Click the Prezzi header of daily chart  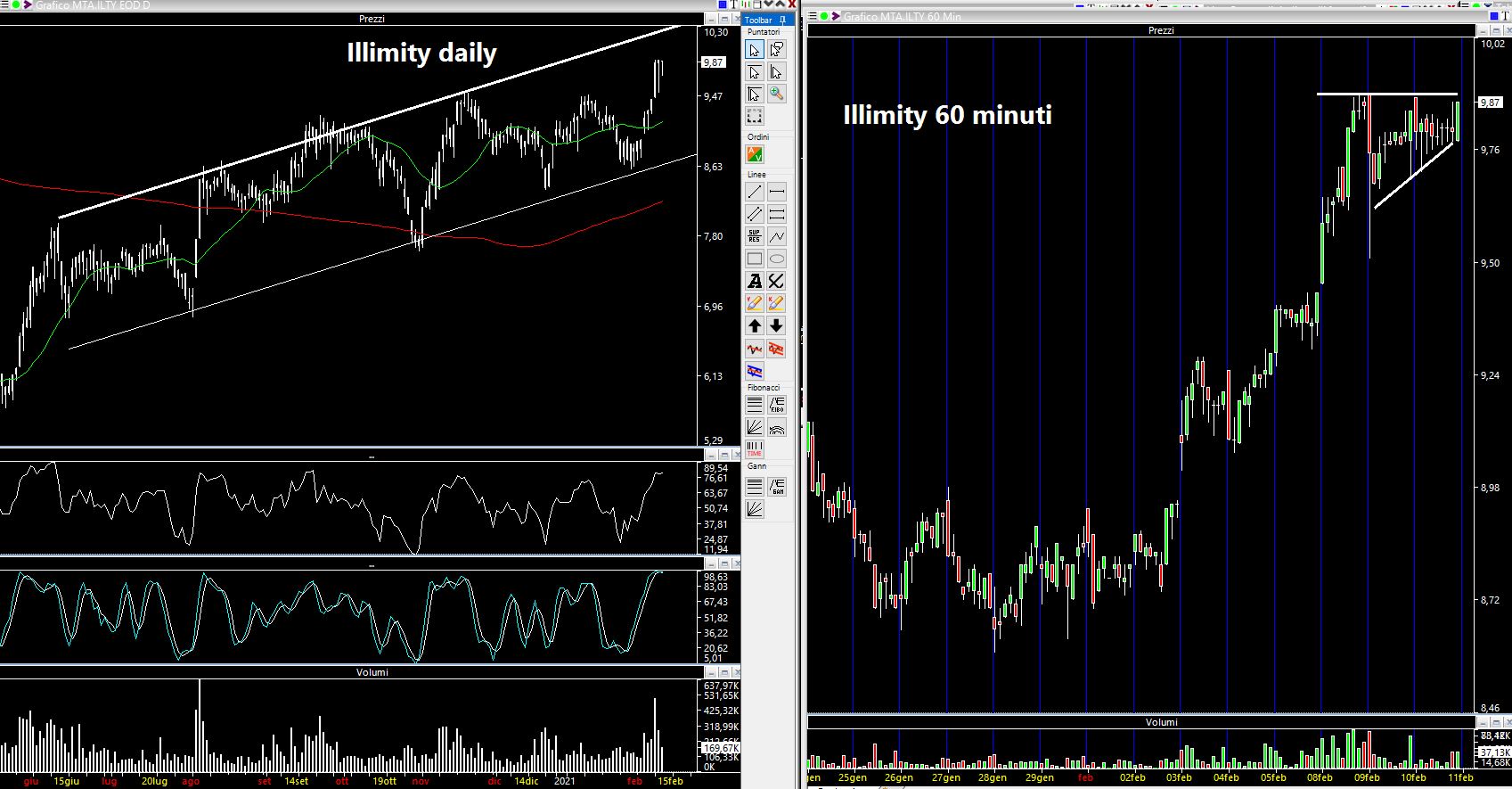[x=371, y=19]
